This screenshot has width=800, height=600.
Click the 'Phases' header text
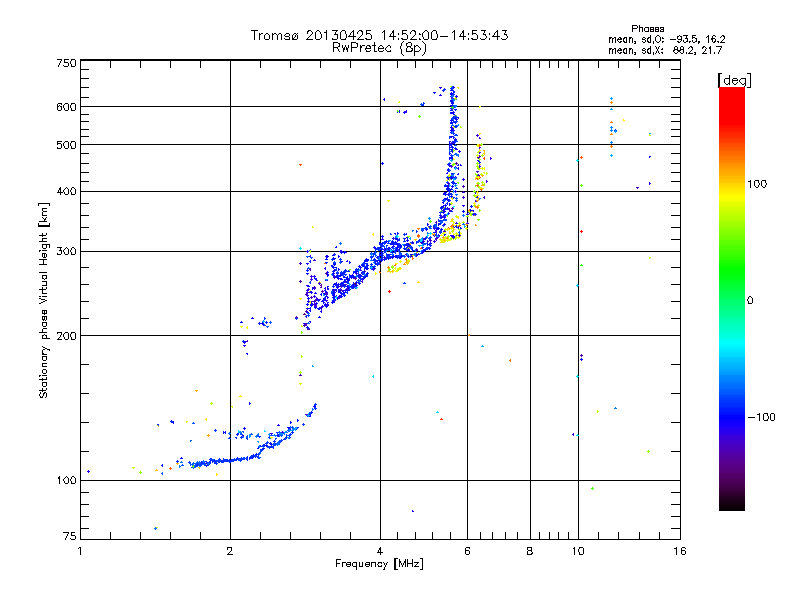click(x=647, y=29)
